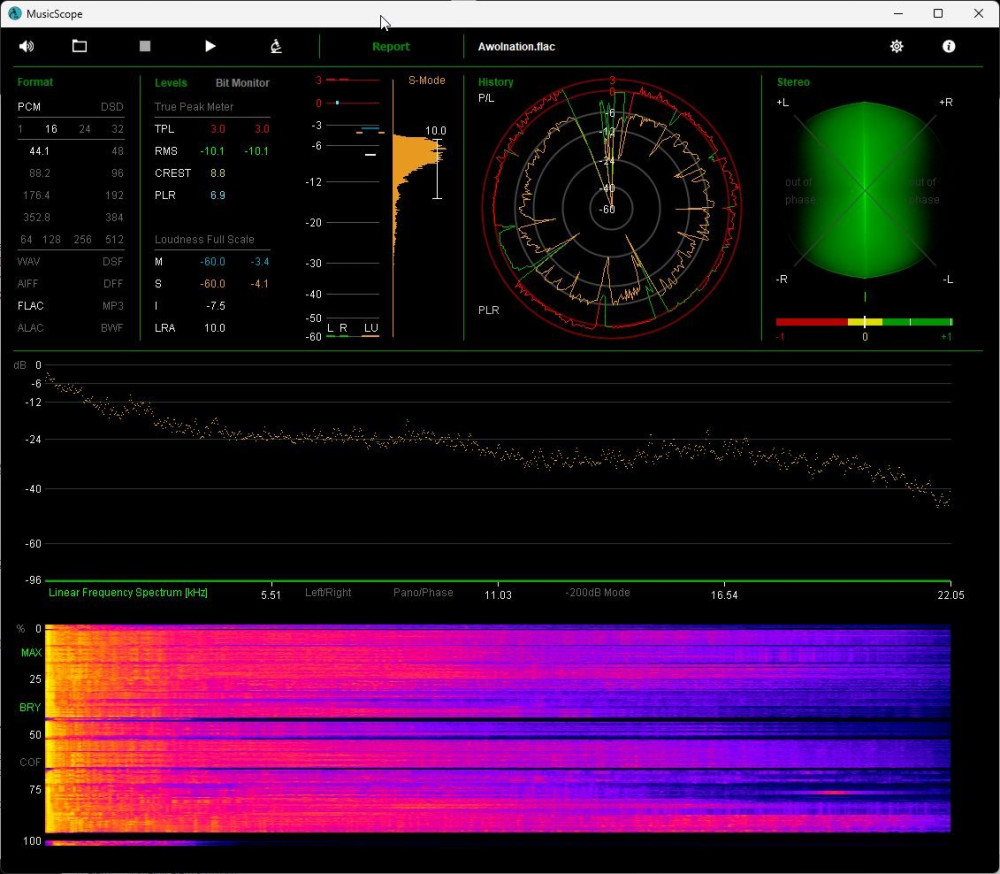Click the integrated loudness -7.5 value
This screenshot has height=874, width=1000.
pyautogui.click(x=216, y=306)
